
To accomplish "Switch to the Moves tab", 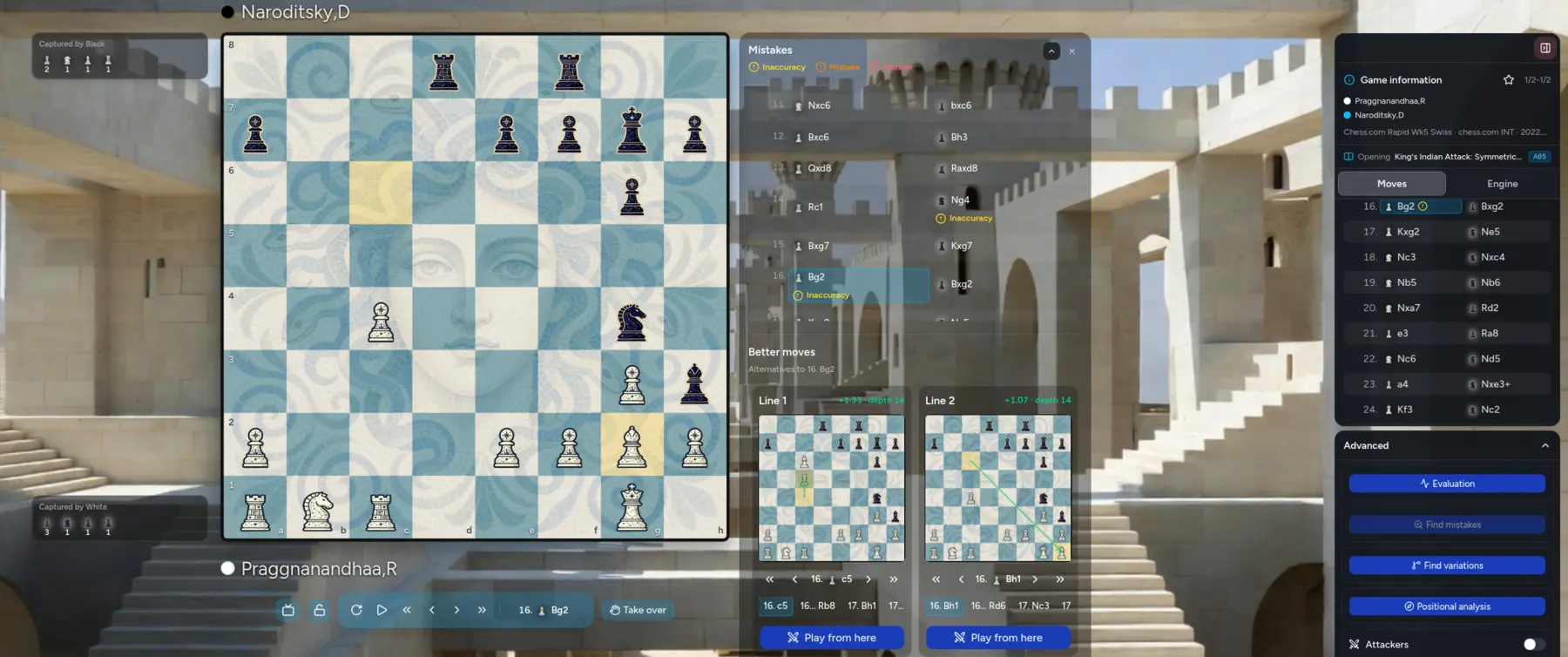I will click(1392, 184).
